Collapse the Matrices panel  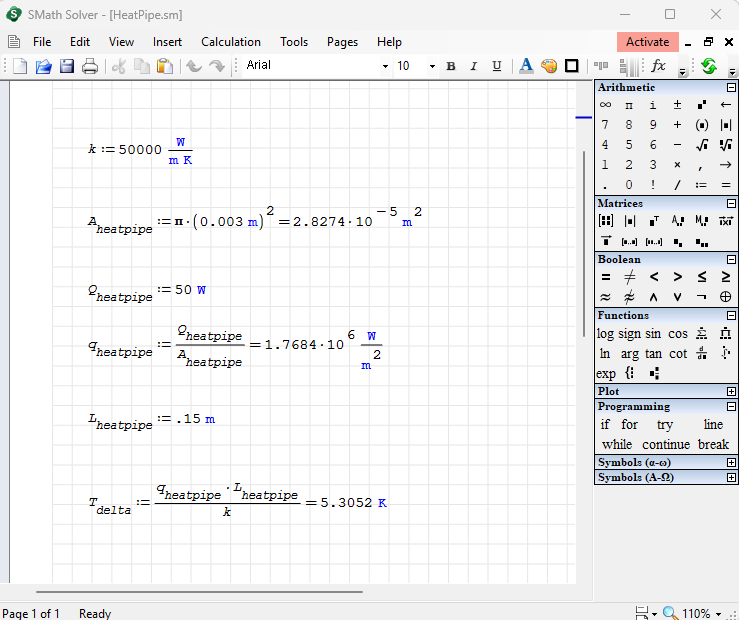click(731, 203)
